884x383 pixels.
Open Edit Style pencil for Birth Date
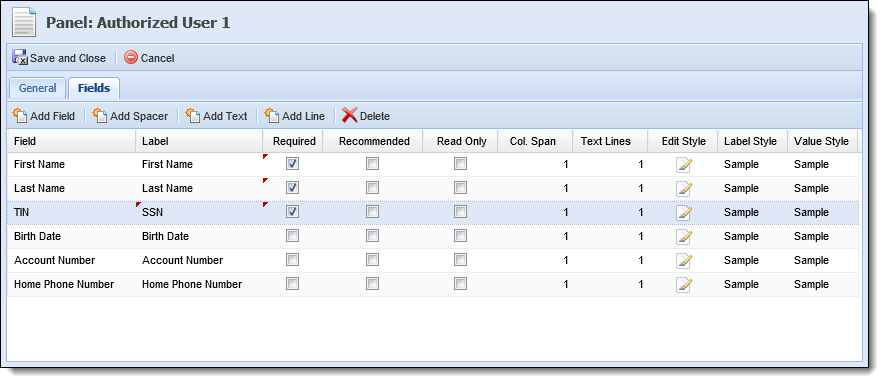click(x=683, y=236)
